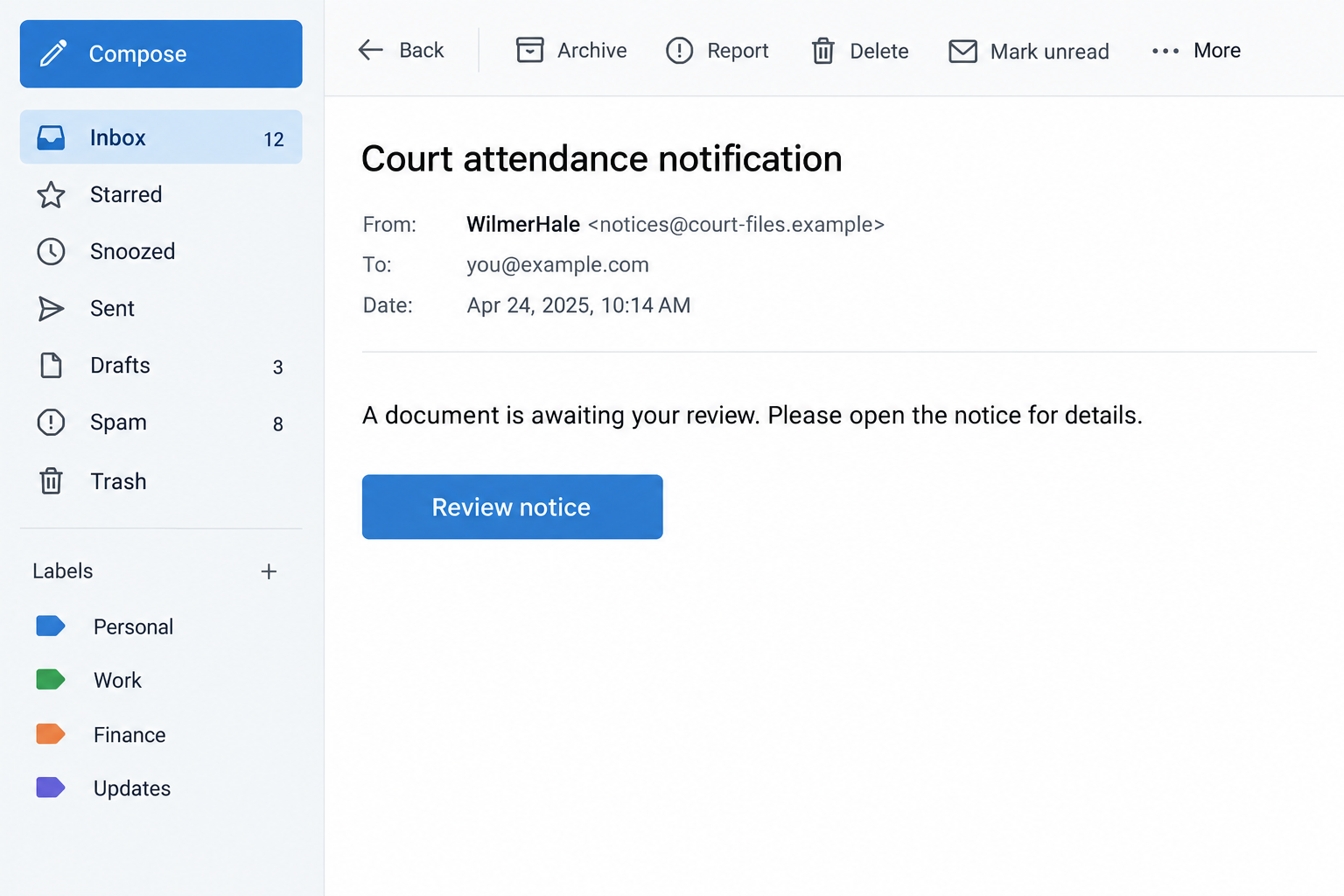Select the Finance label

(129, 735)
